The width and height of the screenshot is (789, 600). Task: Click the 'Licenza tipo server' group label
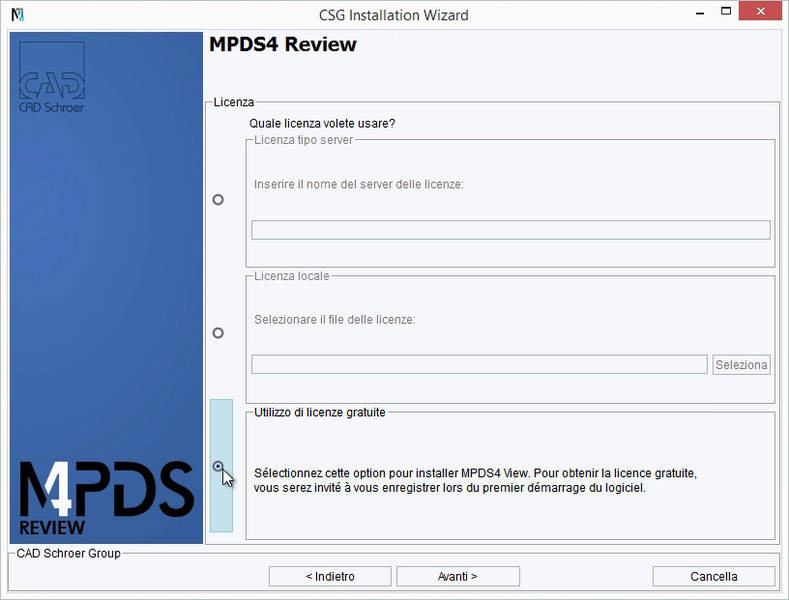(x=303, y=140)
